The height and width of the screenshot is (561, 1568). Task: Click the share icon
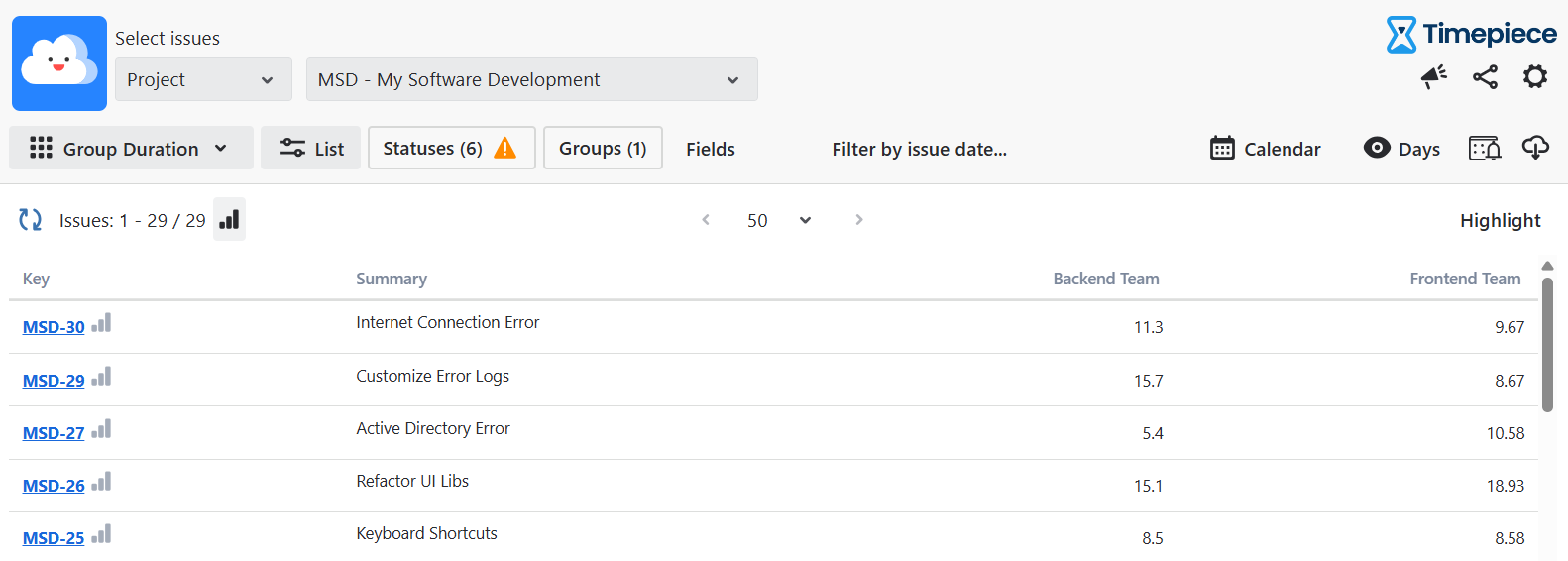pyautogui.click(x=1485, y=77)
